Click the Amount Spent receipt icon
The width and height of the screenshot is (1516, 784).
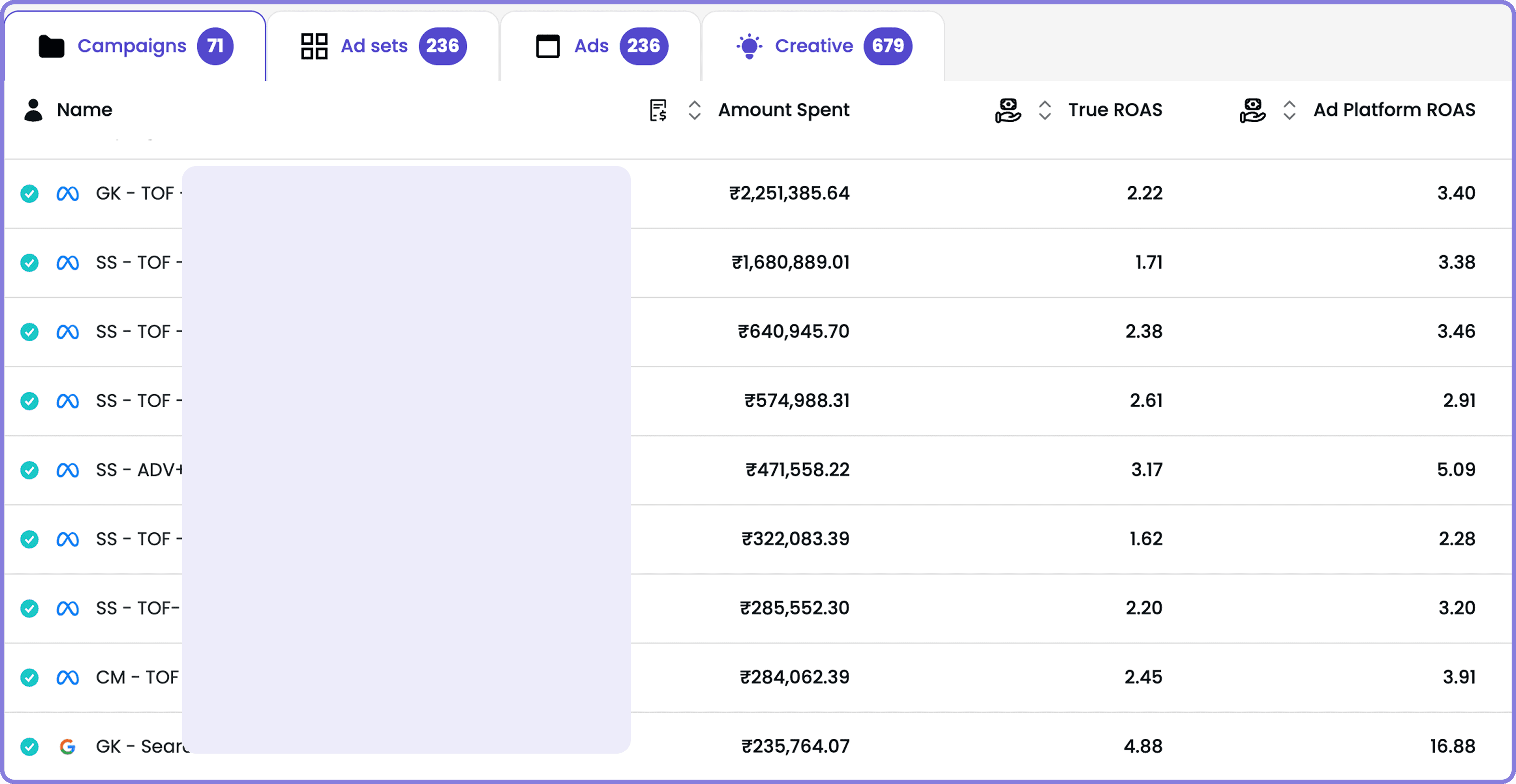658,110
